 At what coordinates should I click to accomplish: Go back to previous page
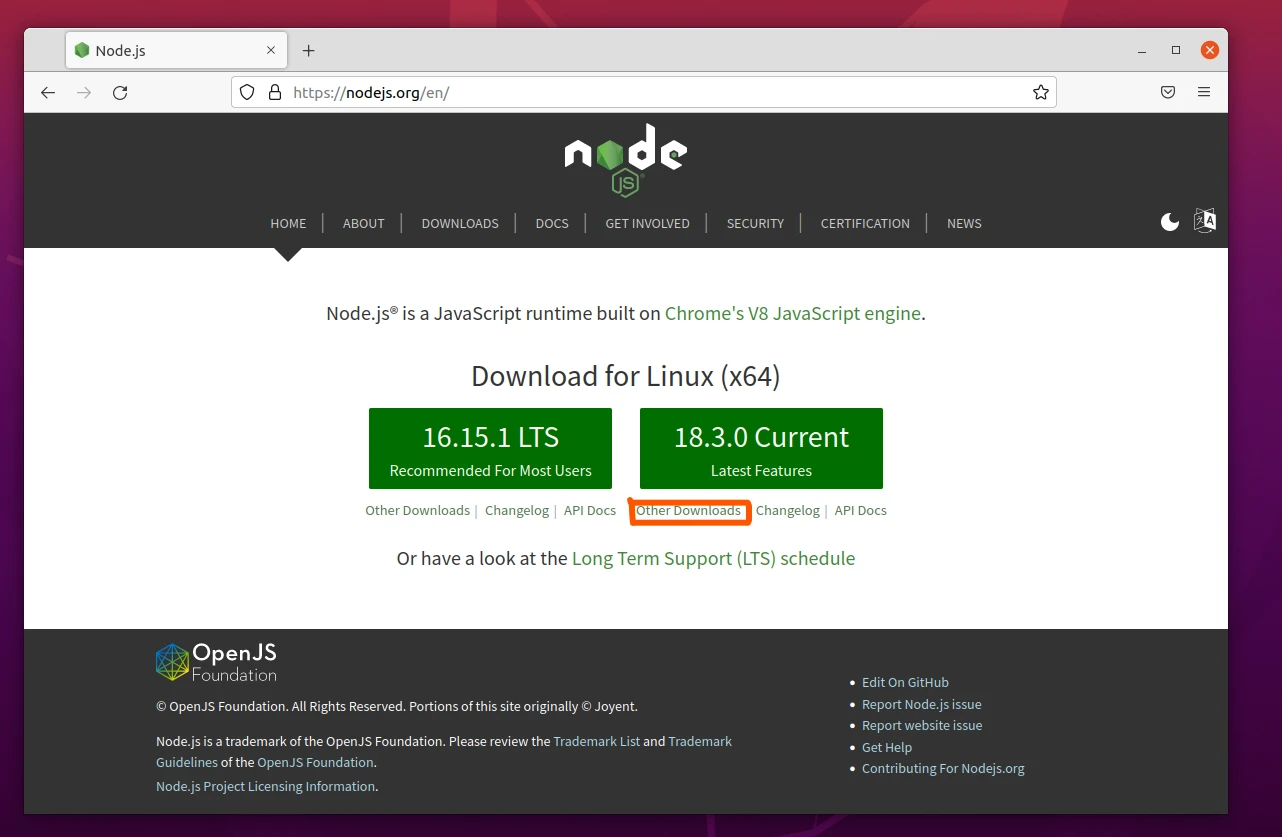point(48,92)
